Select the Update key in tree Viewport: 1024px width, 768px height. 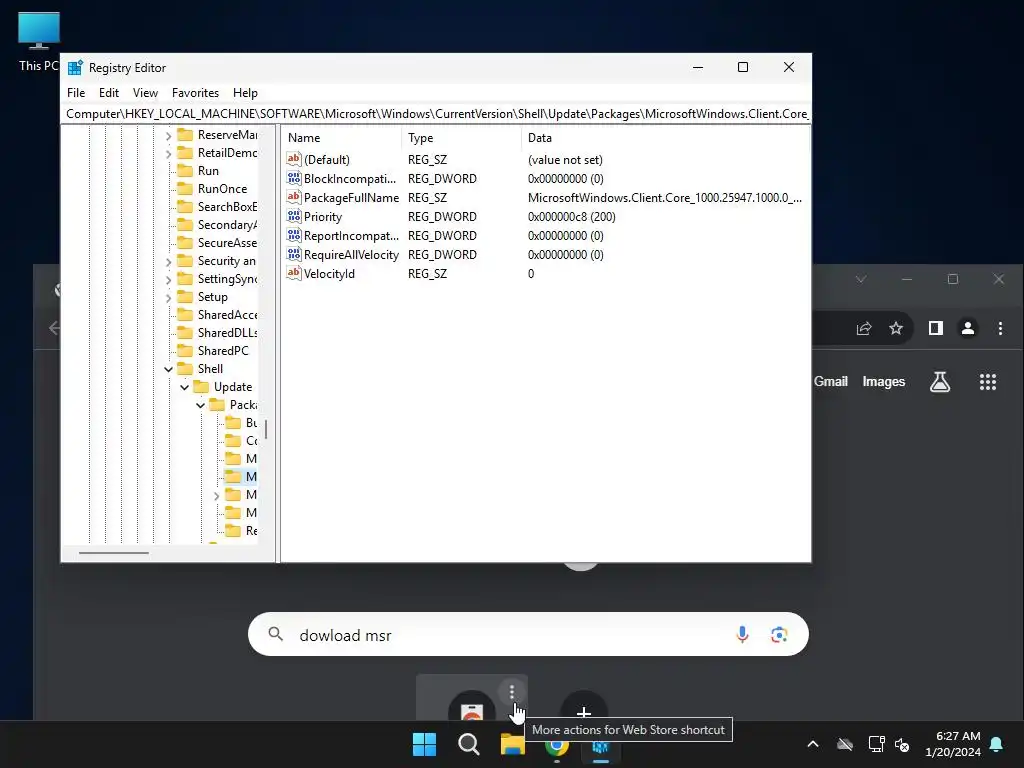(x=233, y=387)
